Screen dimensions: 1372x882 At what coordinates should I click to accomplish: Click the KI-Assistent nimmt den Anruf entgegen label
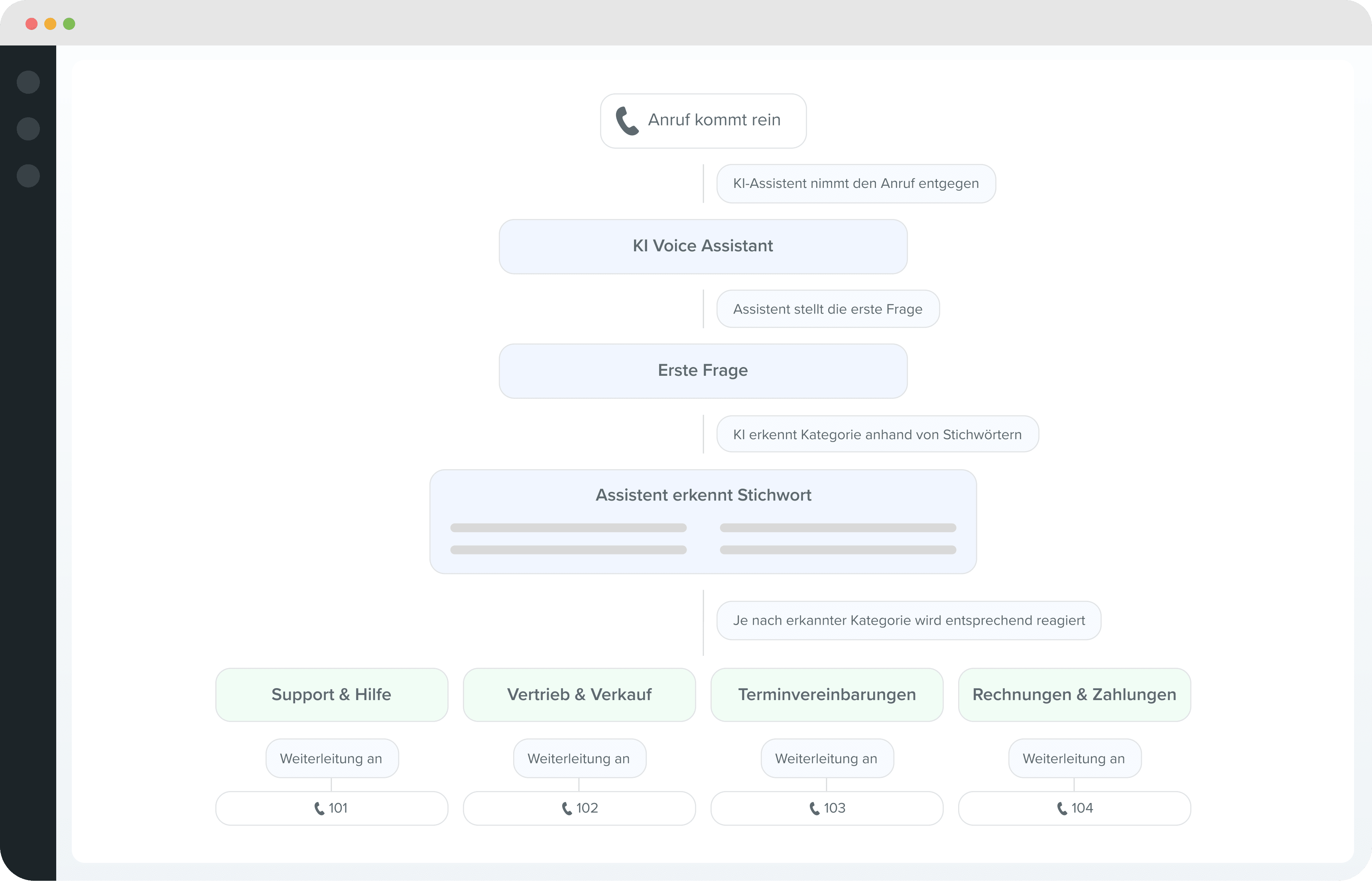[856, 184]
